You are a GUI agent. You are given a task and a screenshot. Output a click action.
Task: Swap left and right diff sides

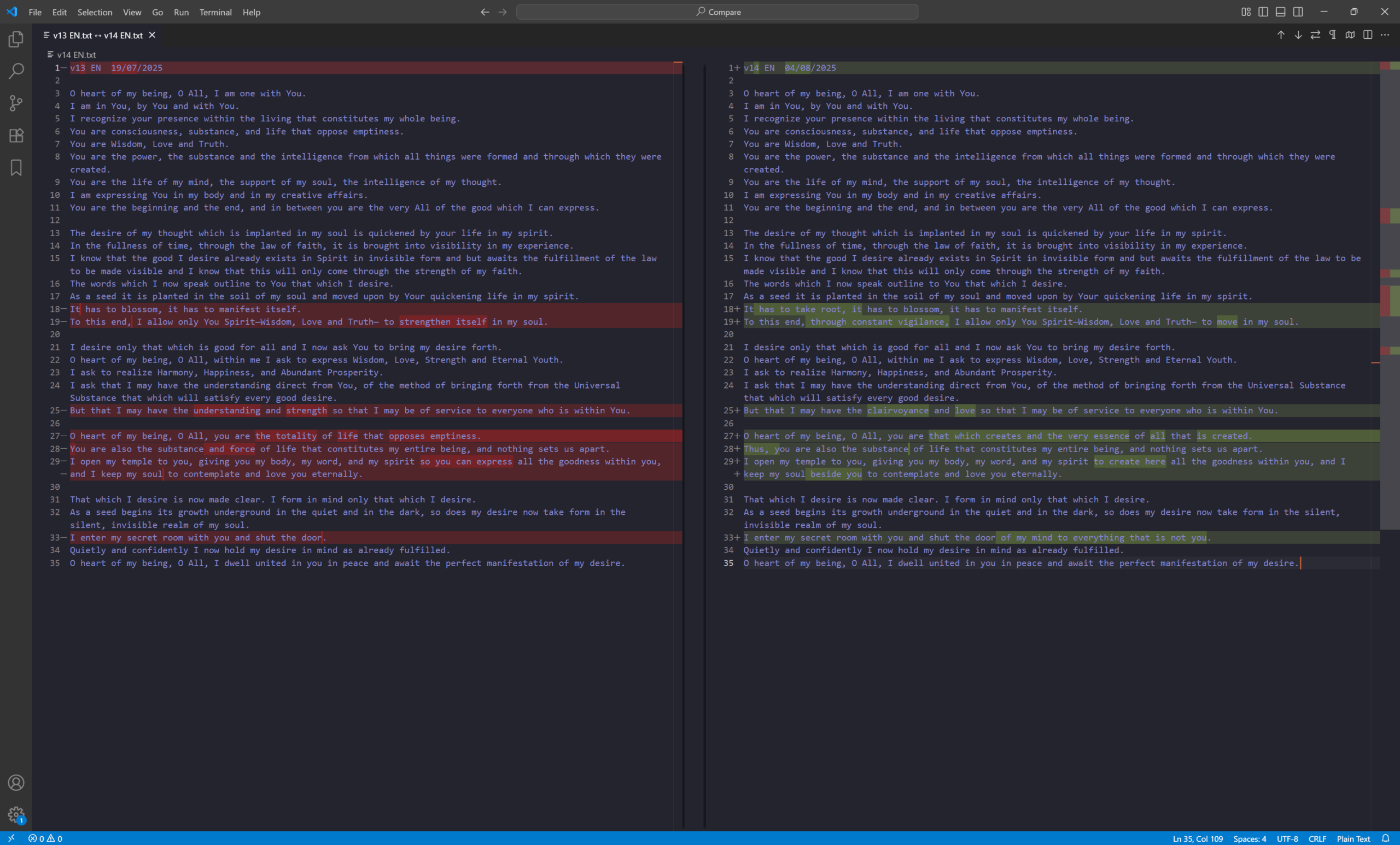tap(1315, 35)
